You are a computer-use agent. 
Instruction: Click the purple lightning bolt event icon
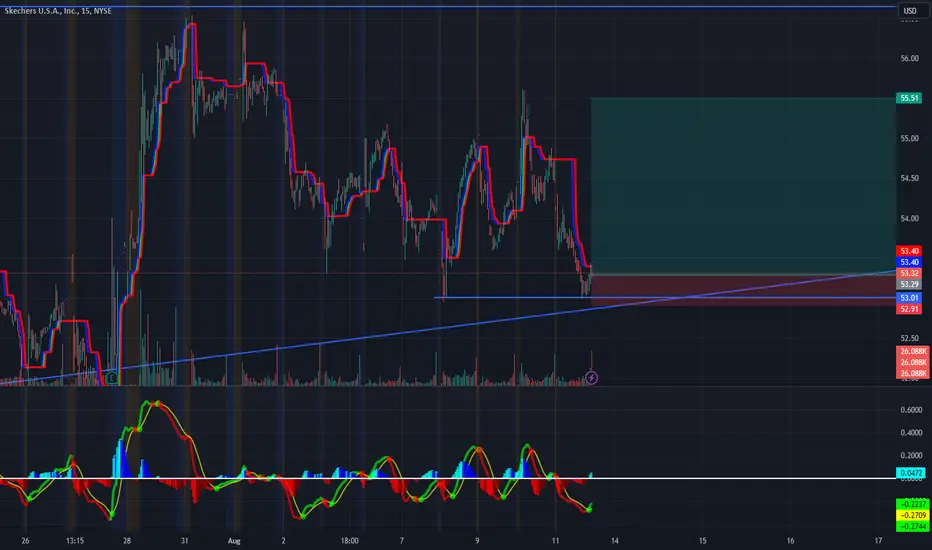coord(591,378)
